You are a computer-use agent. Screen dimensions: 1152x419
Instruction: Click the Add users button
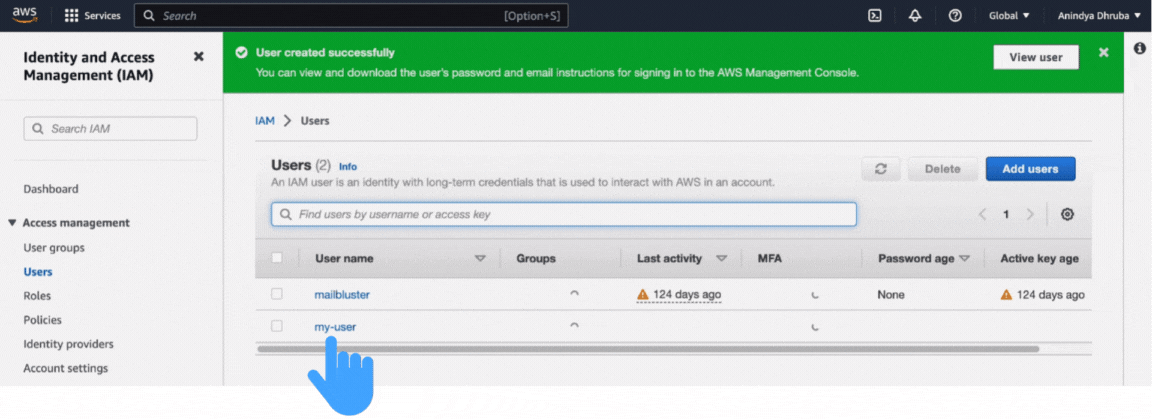point(1030,169)
